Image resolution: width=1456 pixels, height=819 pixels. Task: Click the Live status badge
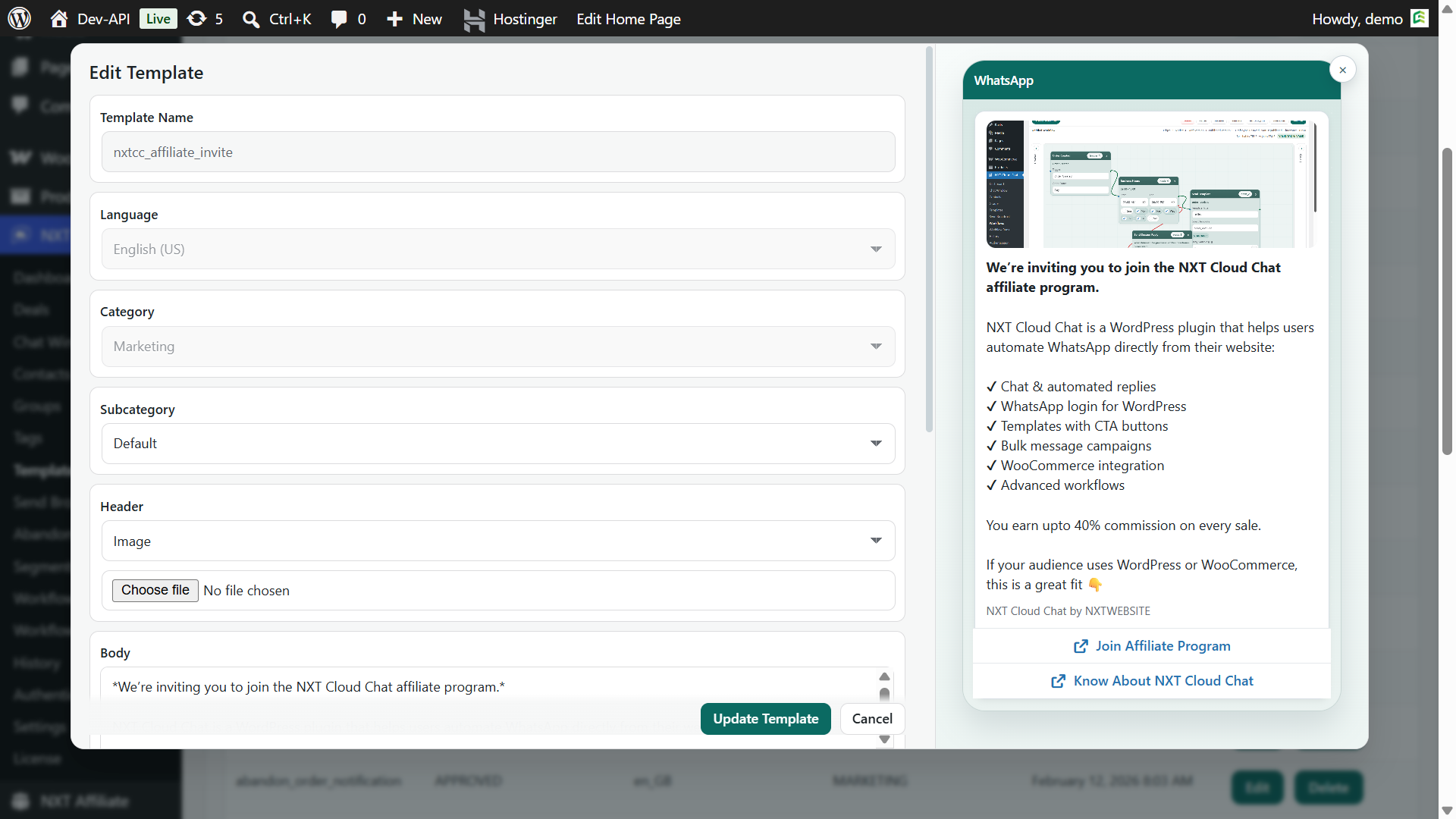[x=158, y=19]
